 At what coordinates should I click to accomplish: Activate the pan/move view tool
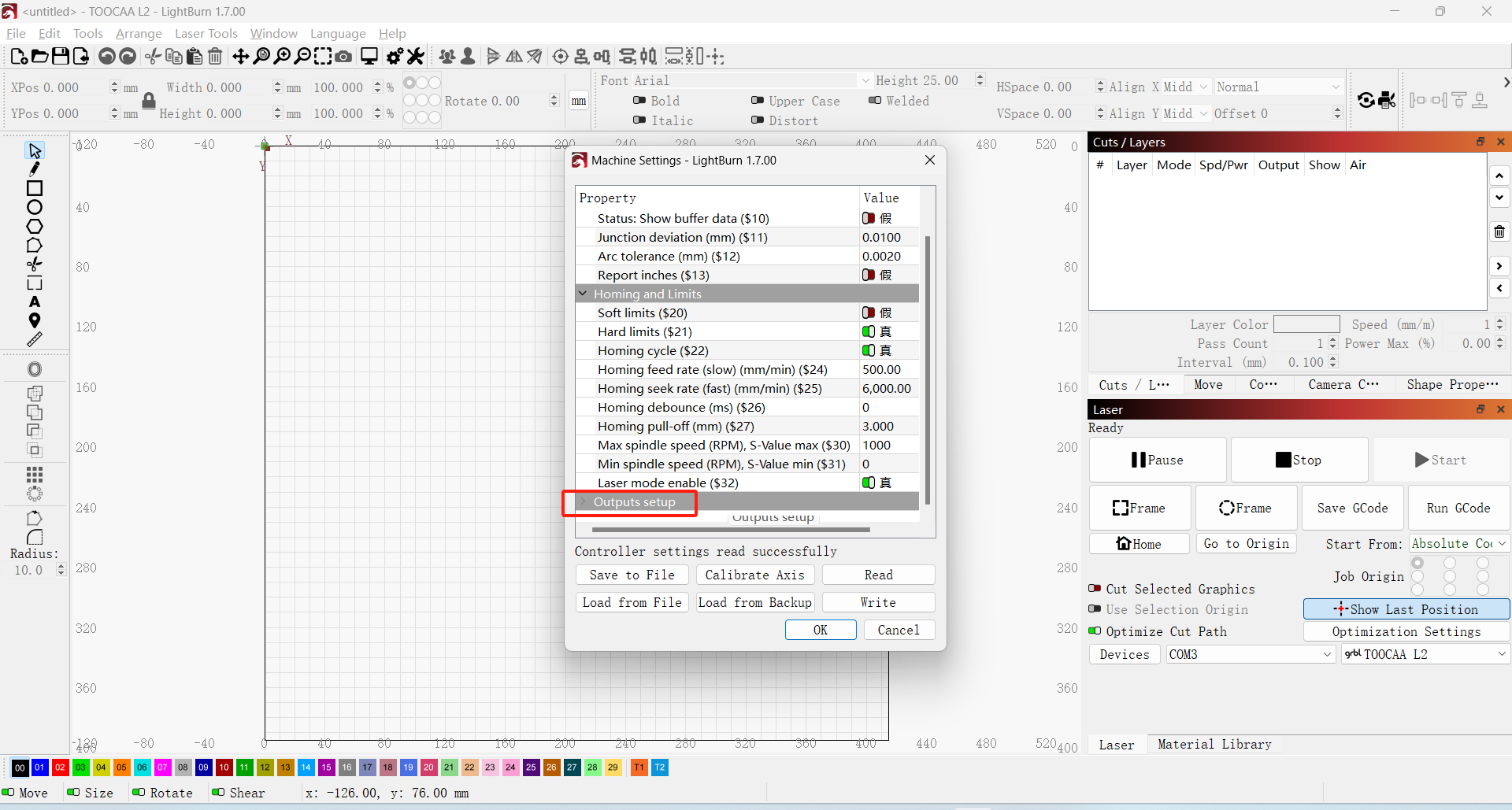click(241, 56)
